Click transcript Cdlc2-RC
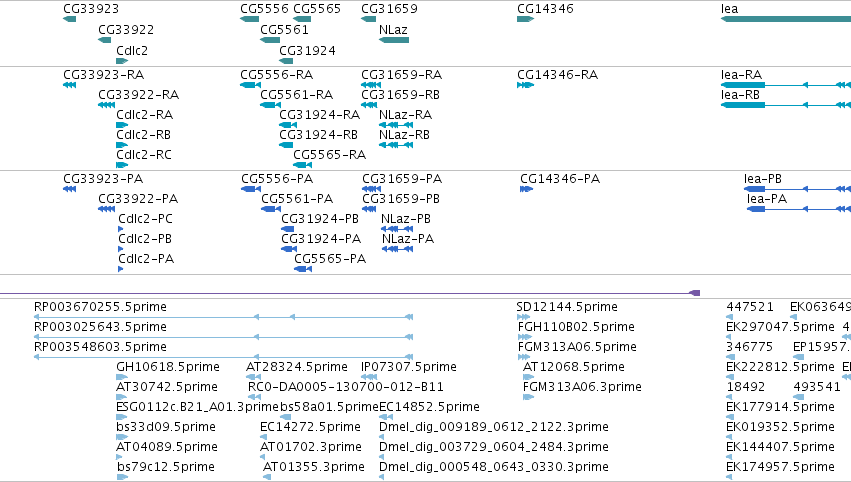 (144, 155)
